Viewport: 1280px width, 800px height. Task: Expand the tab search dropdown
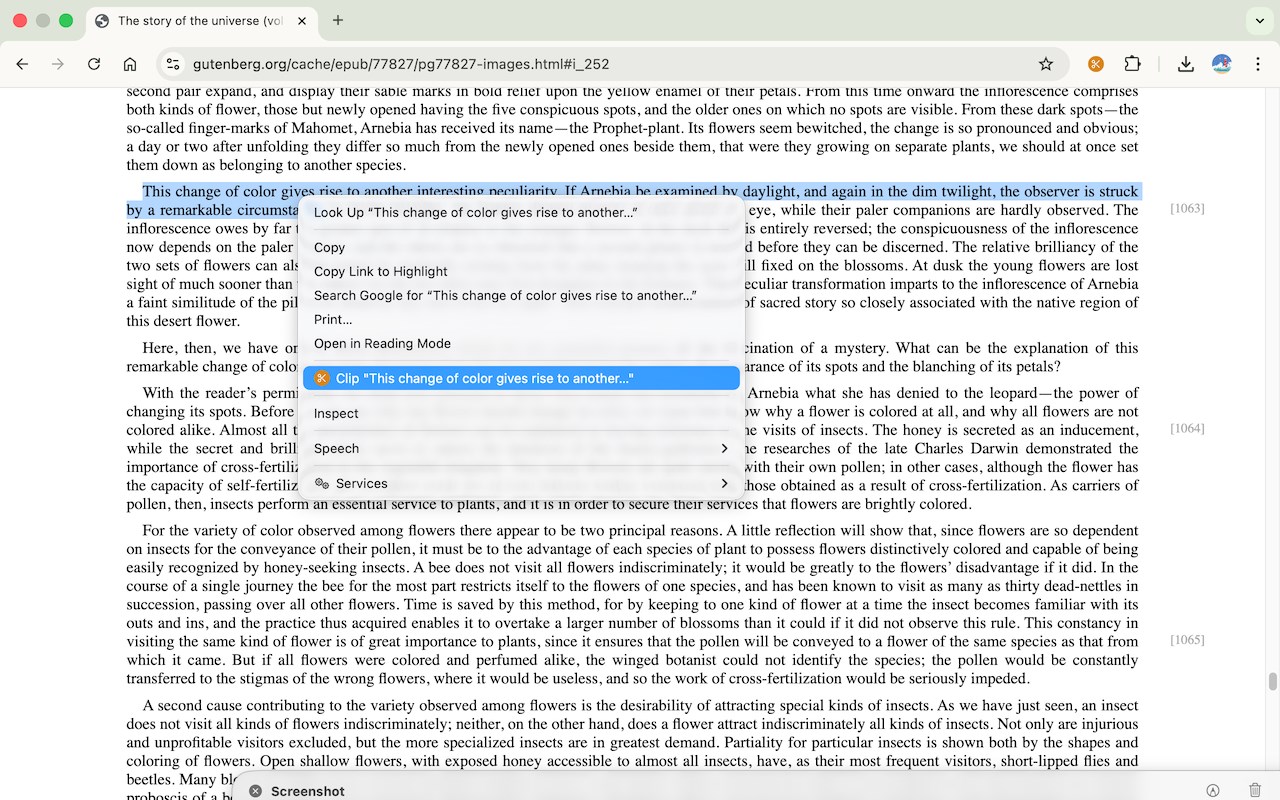coord(1260,20)
